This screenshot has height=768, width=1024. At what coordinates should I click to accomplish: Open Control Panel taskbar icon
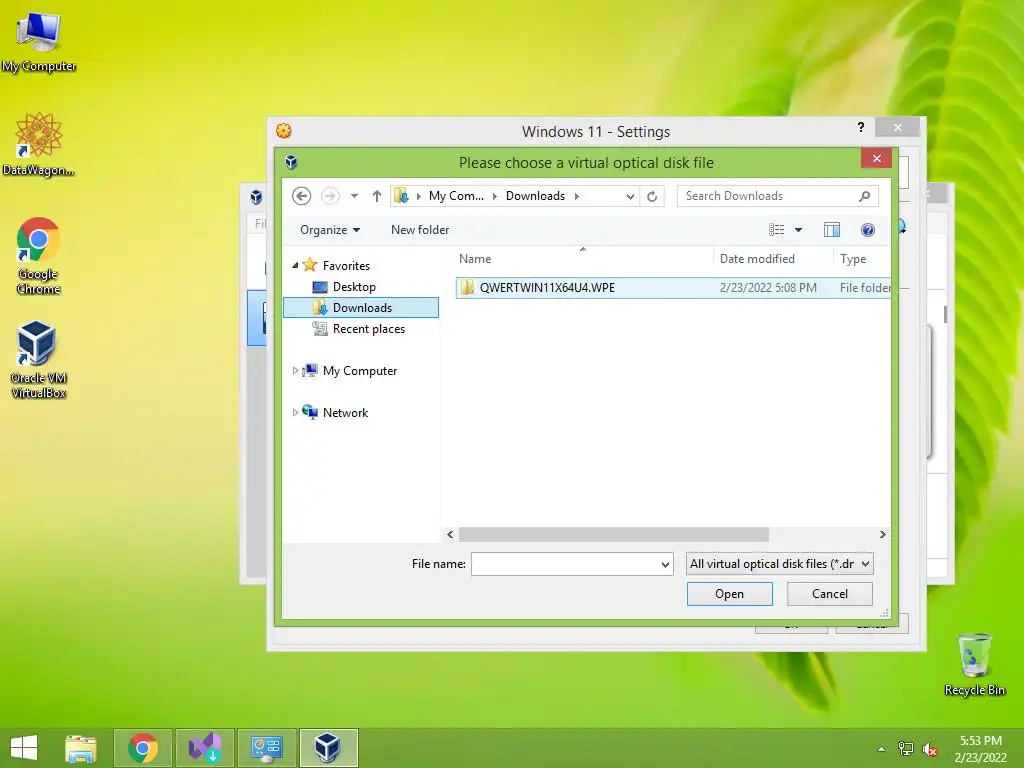[x=266, y=748]
